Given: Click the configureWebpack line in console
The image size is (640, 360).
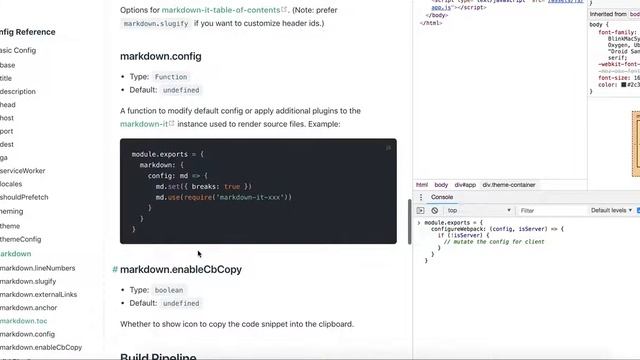Looking at the screenshot, I should (x=497, y=229).
